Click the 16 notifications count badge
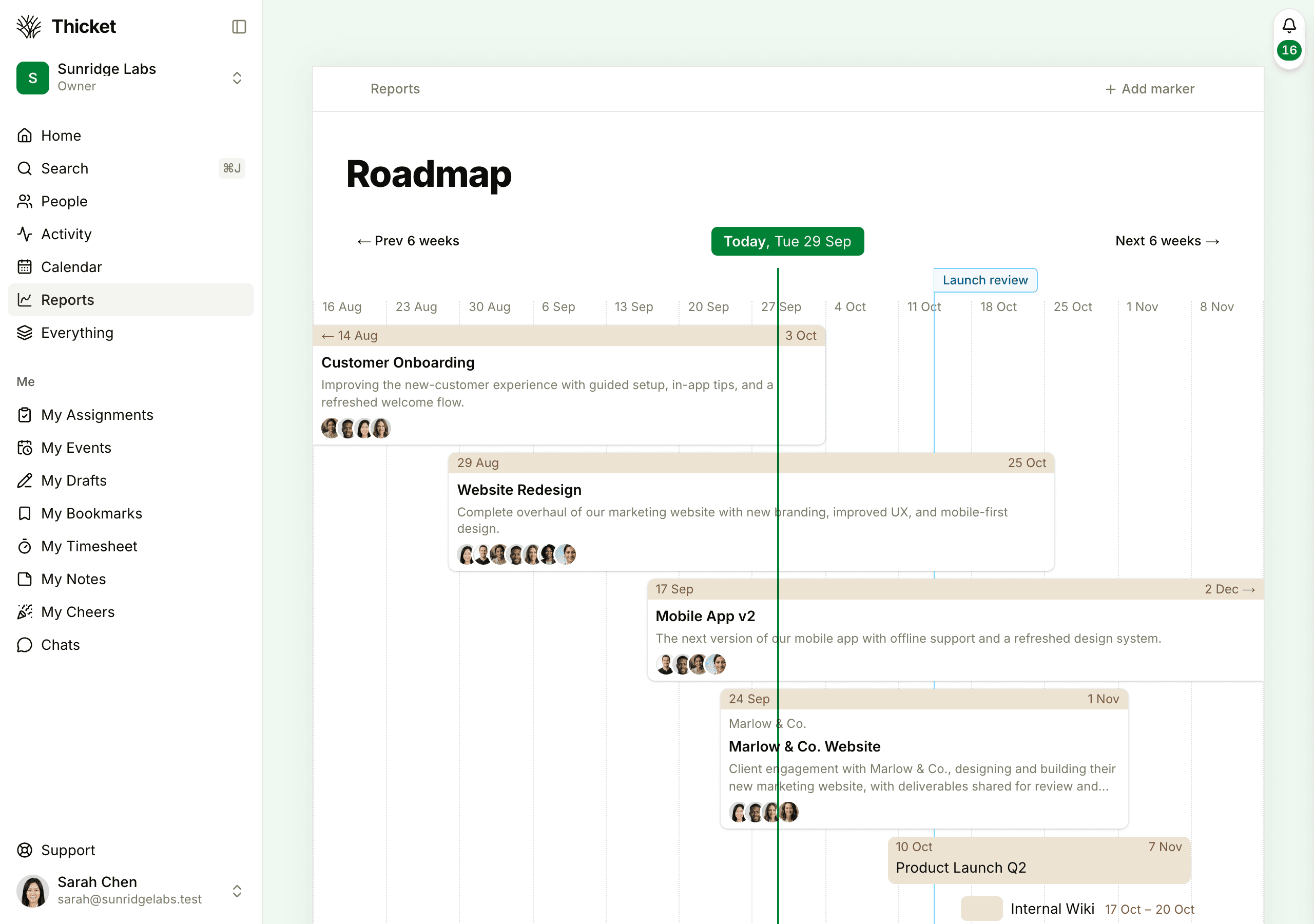Screen dimensions: 1314x924 pos(1289,50)
